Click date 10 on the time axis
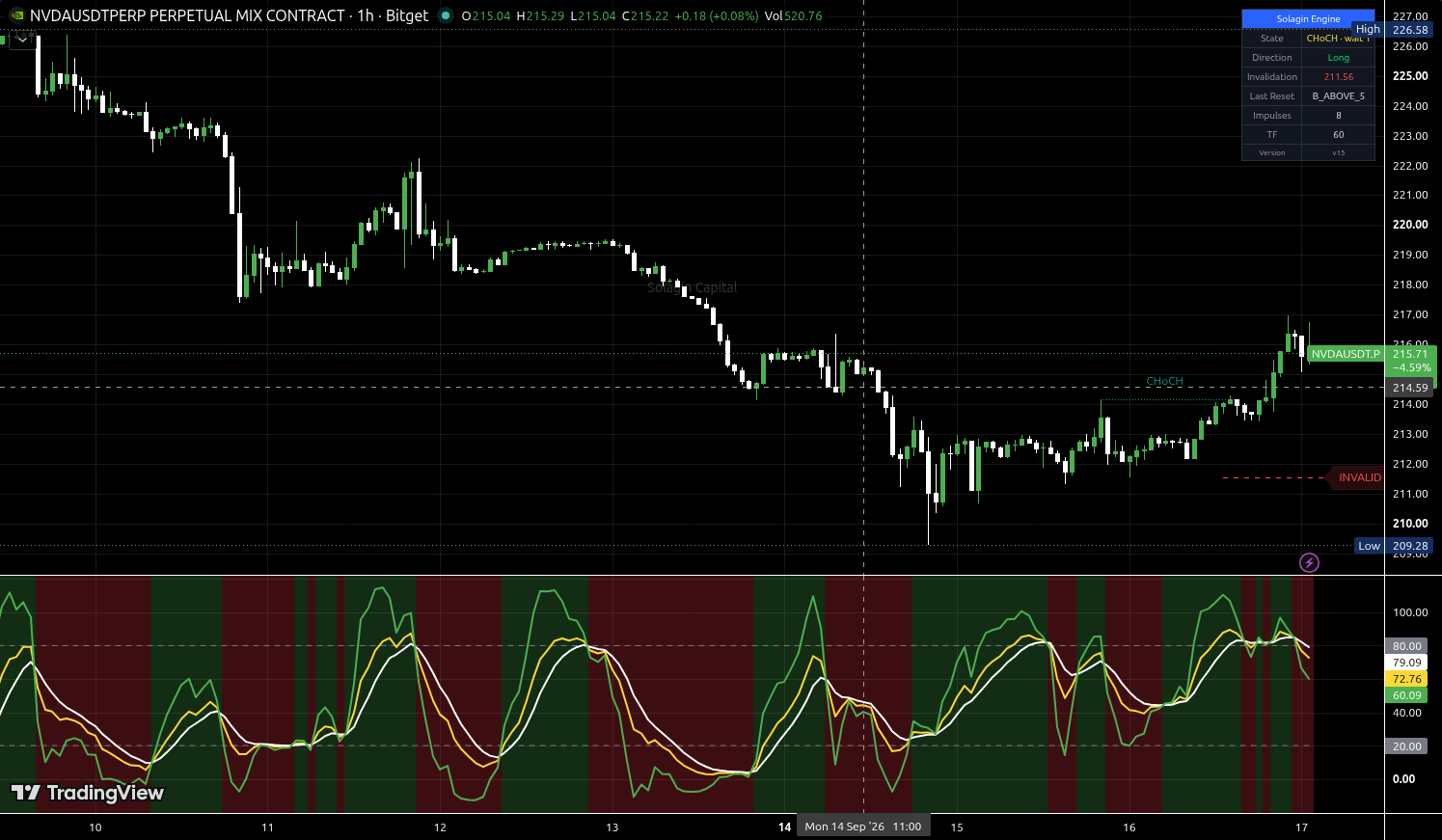 pyautogui.click(x=95, y=827)
